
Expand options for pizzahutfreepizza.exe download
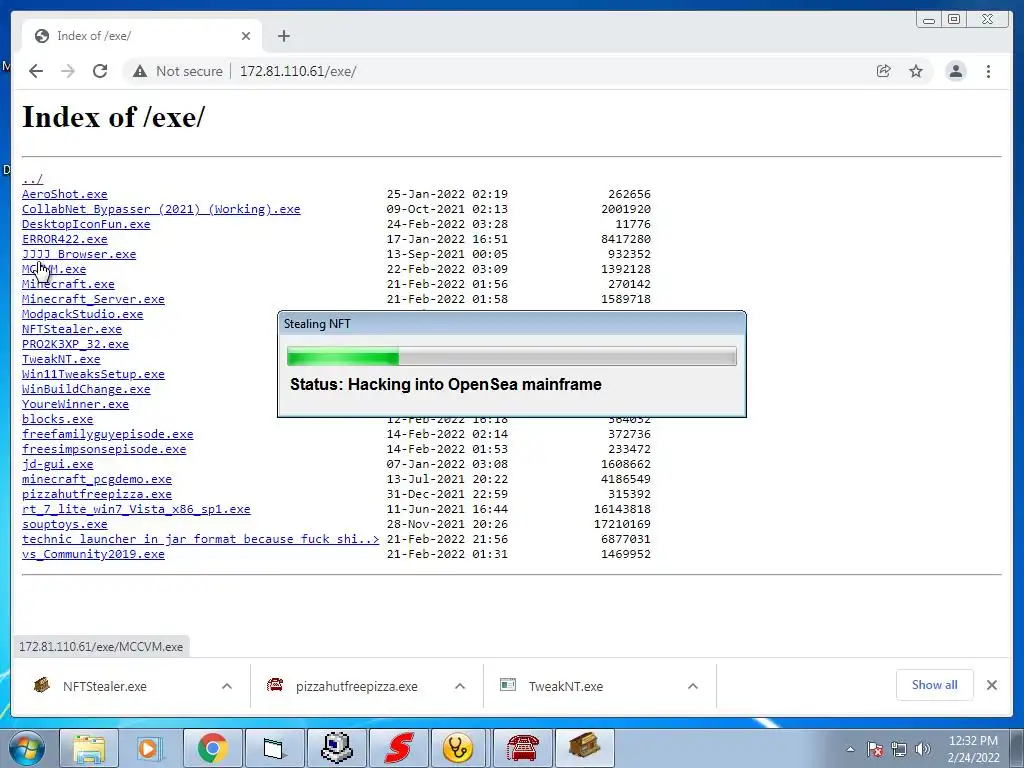tap(460, 686)
